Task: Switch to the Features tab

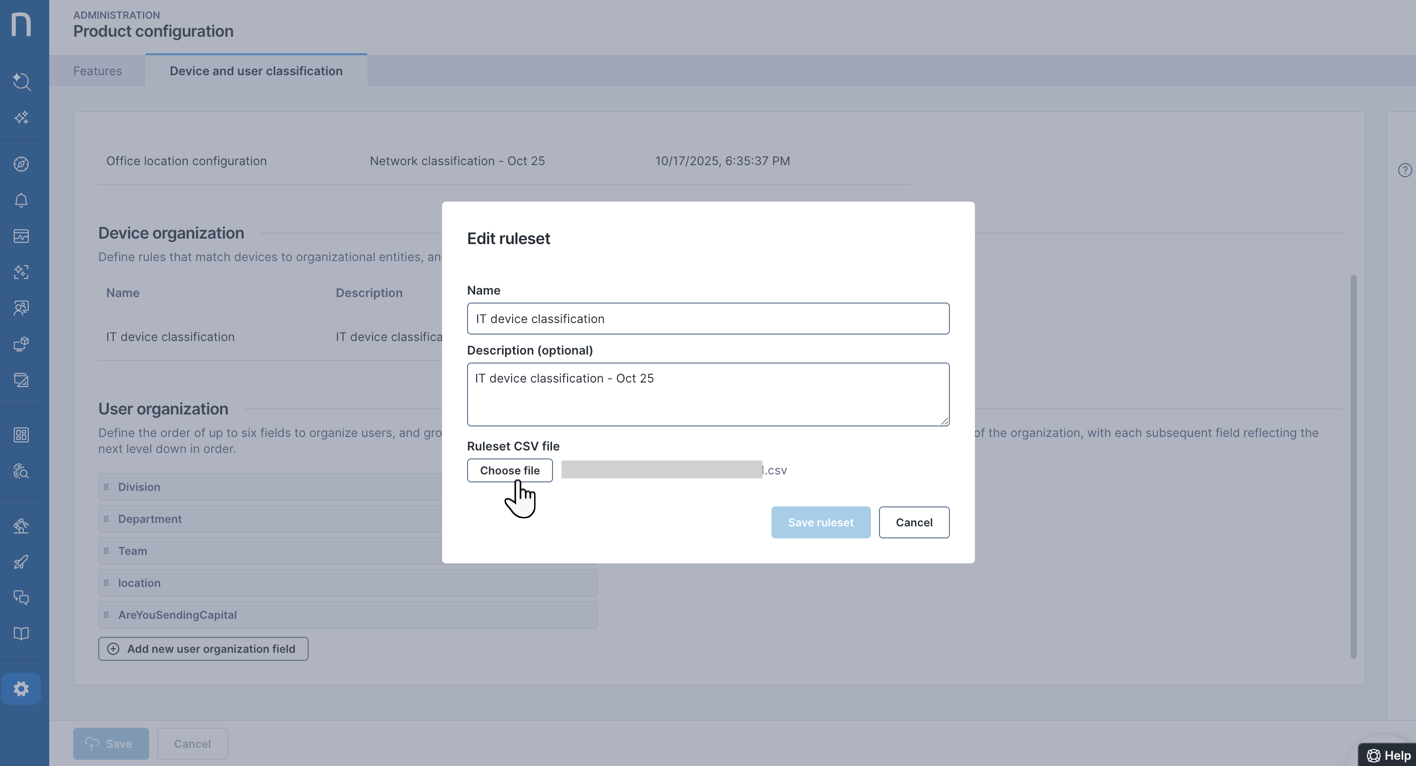Action: tap(98, 71)
